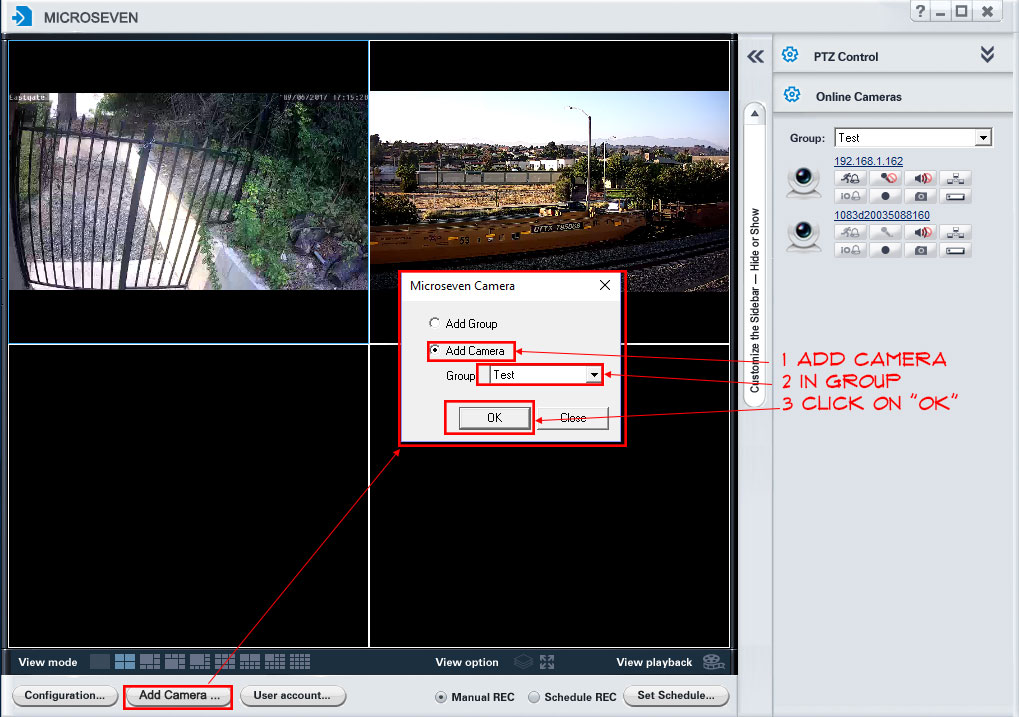Toggle microphone talk for camera 192.168.1.162
Image resolution: width=1019 pixels, height=717 pixels.
tap(885, 178)
